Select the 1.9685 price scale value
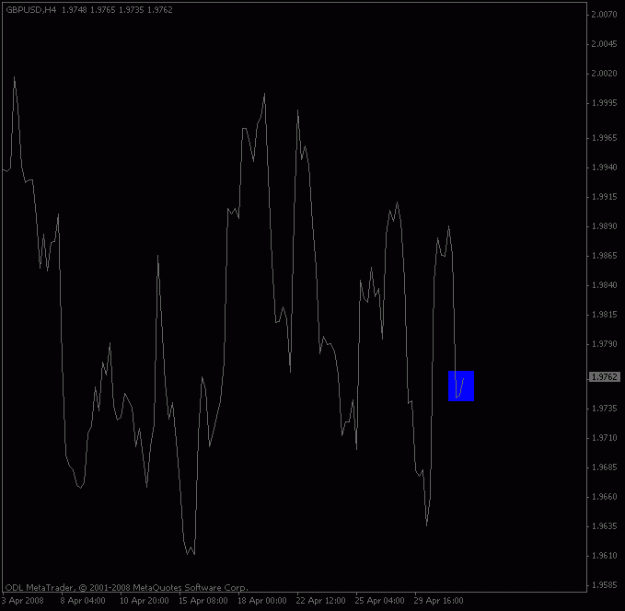This screenshot has height=611, width=625. [604, 468]
